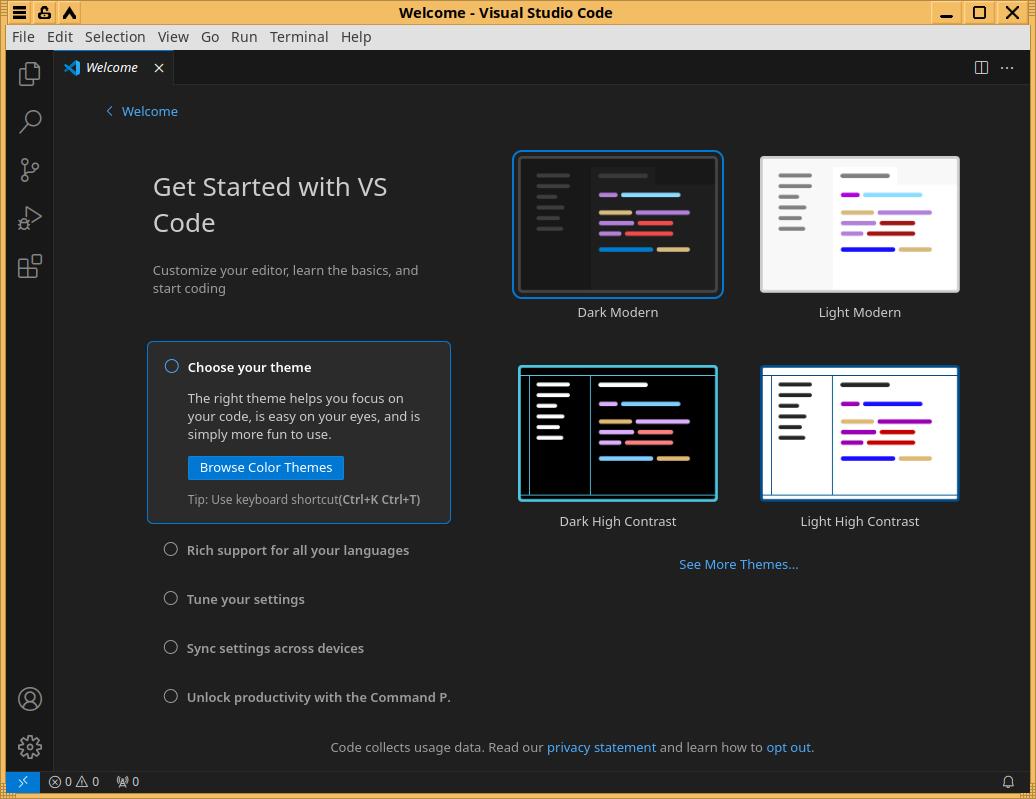Select the Light Modern theme preview
The height and width of the screenshot is (799, 1036).
click(859, 224)
